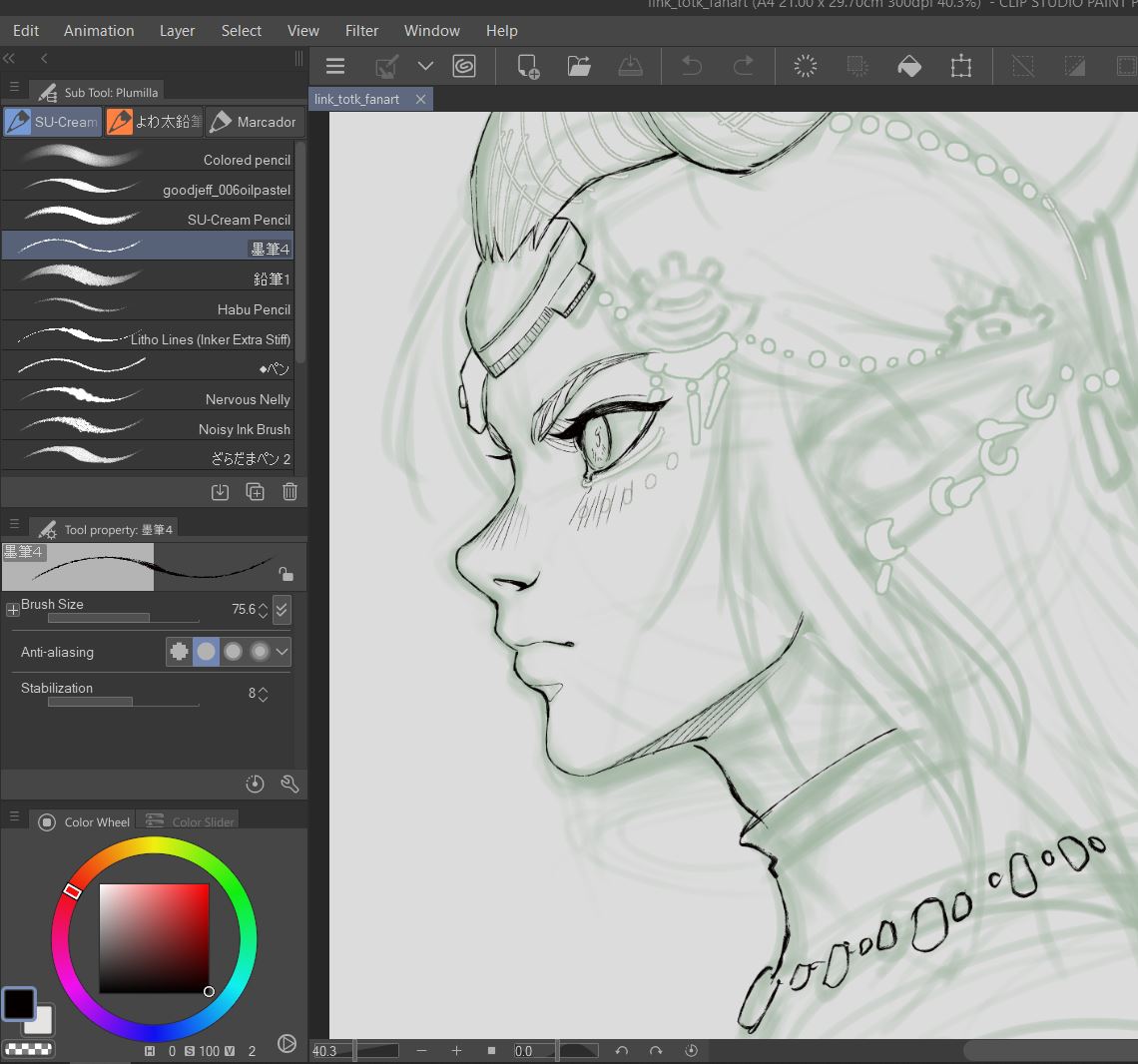Viewport: 1138px width, 1064px height.
Task: Open sub tool detail wrench icon
Action: tap(289, 784)
